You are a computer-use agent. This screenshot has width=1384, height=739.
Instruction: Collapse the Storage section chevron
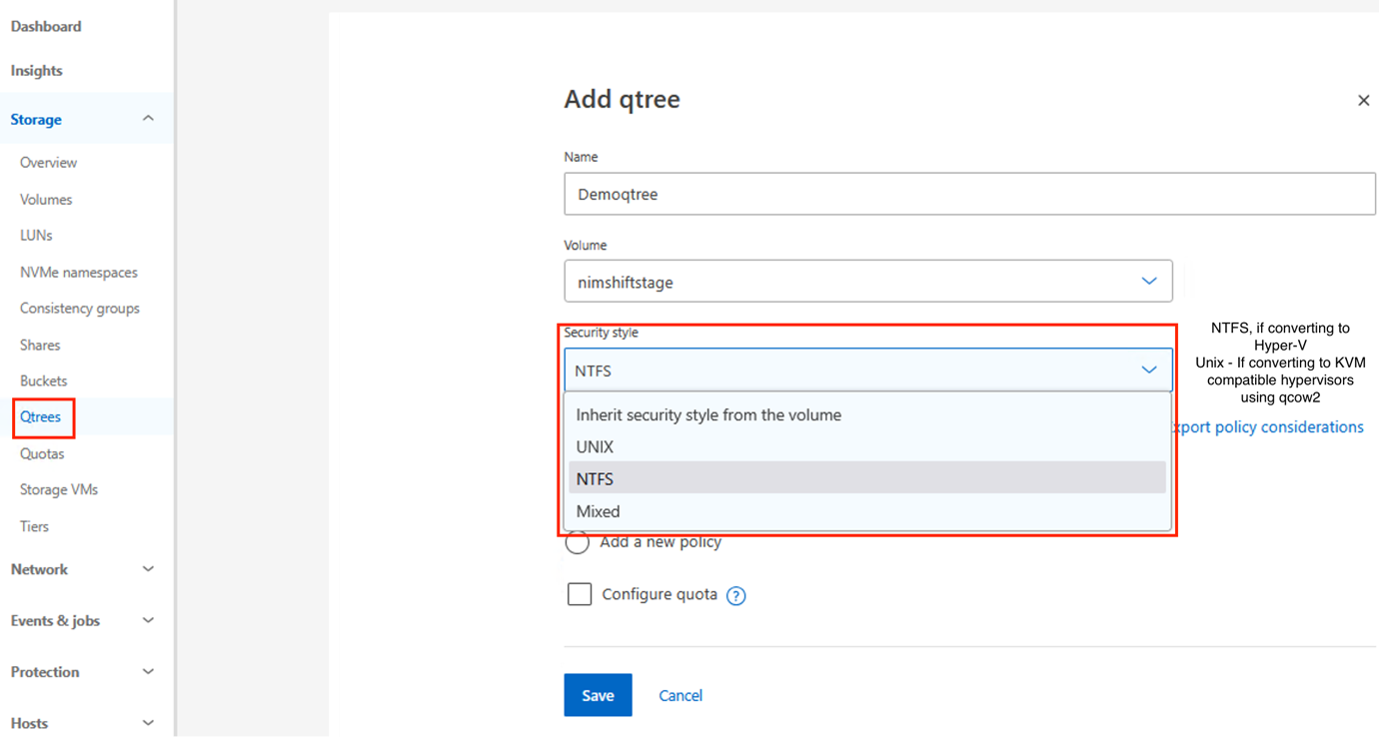point(148,119)
